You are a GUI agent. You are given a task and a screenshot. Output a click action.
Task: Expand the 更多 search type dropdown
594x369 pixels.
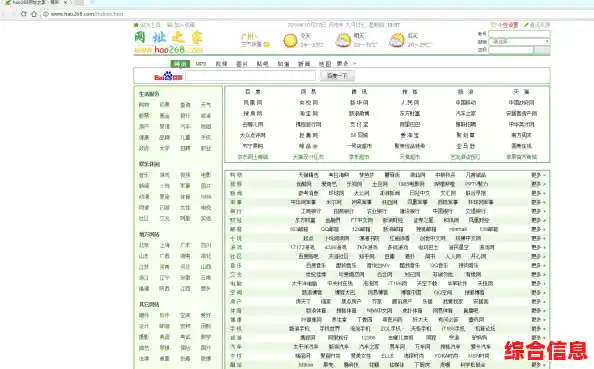click(x=346, y=64)
